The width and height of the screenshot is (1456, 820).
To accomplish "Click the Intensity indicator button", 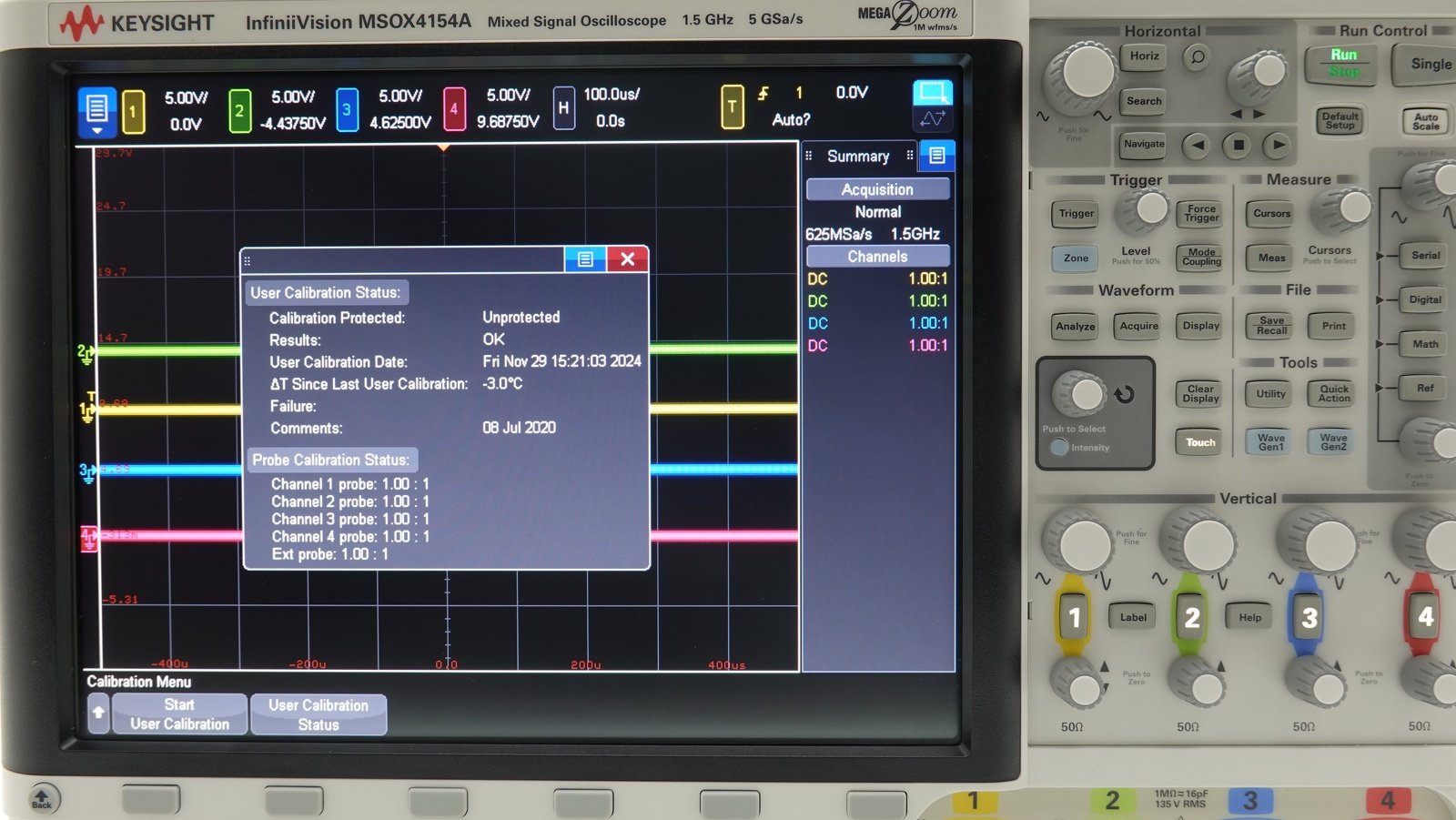I will 1059,447.
